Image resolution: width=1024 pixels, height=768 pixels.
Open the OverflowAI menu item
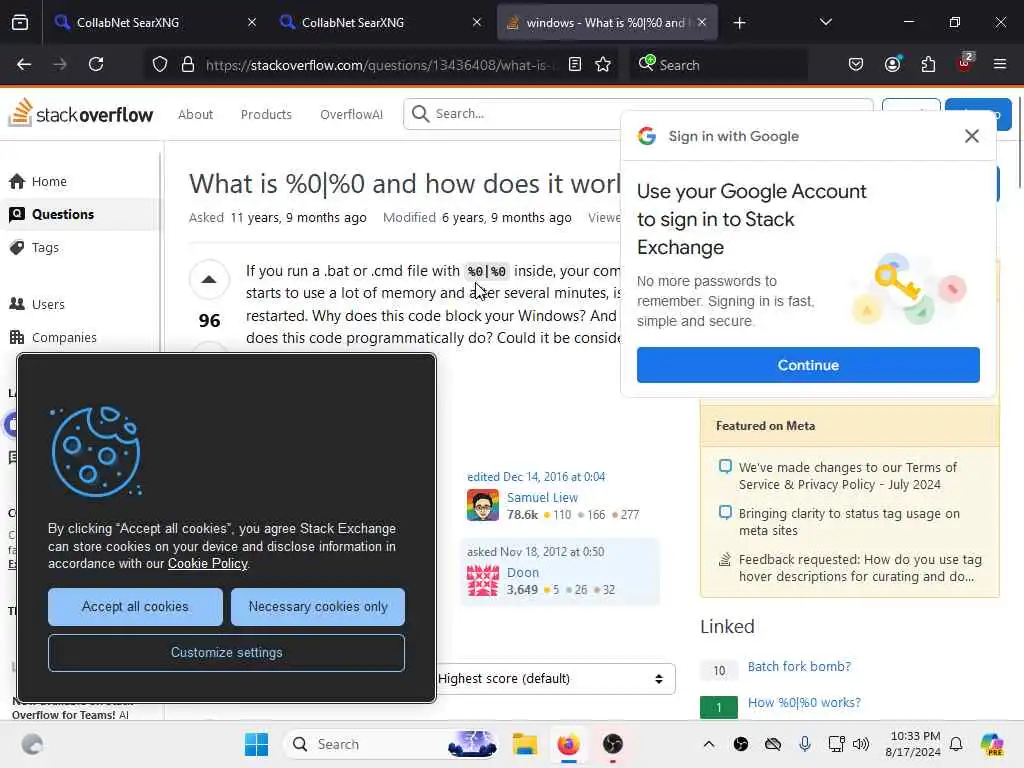[351, 114]
